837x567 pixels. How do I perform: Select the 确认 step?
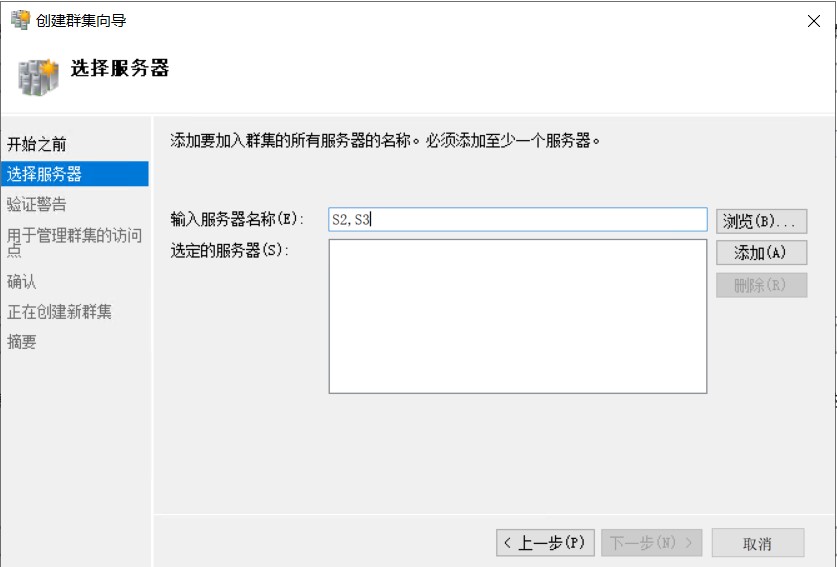pyautogui.click(x=21, y=281)
